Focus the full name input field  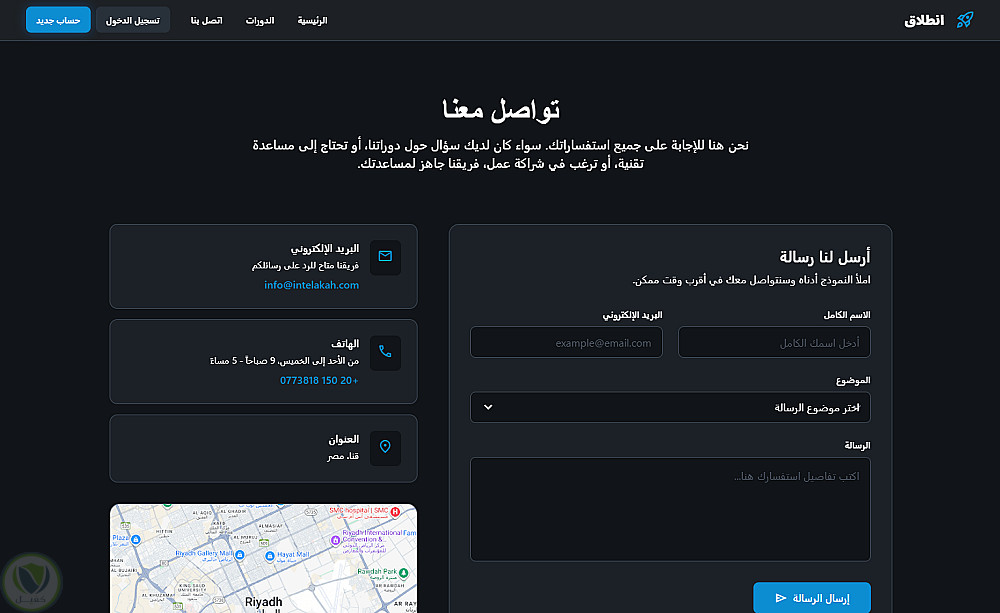click(x=774, y=343)
